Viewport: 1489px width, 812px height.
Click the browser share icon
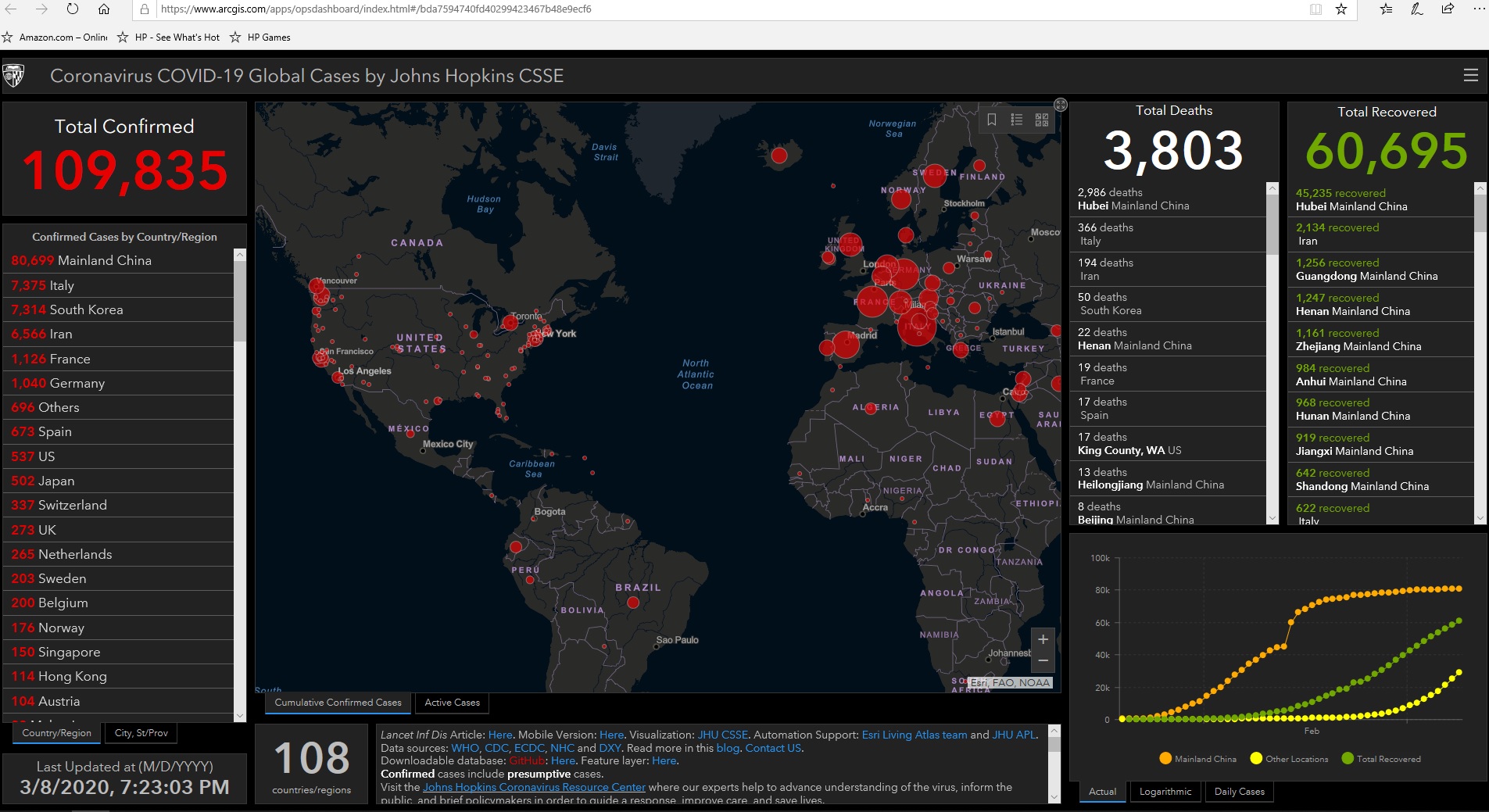tap(1448, 9)
